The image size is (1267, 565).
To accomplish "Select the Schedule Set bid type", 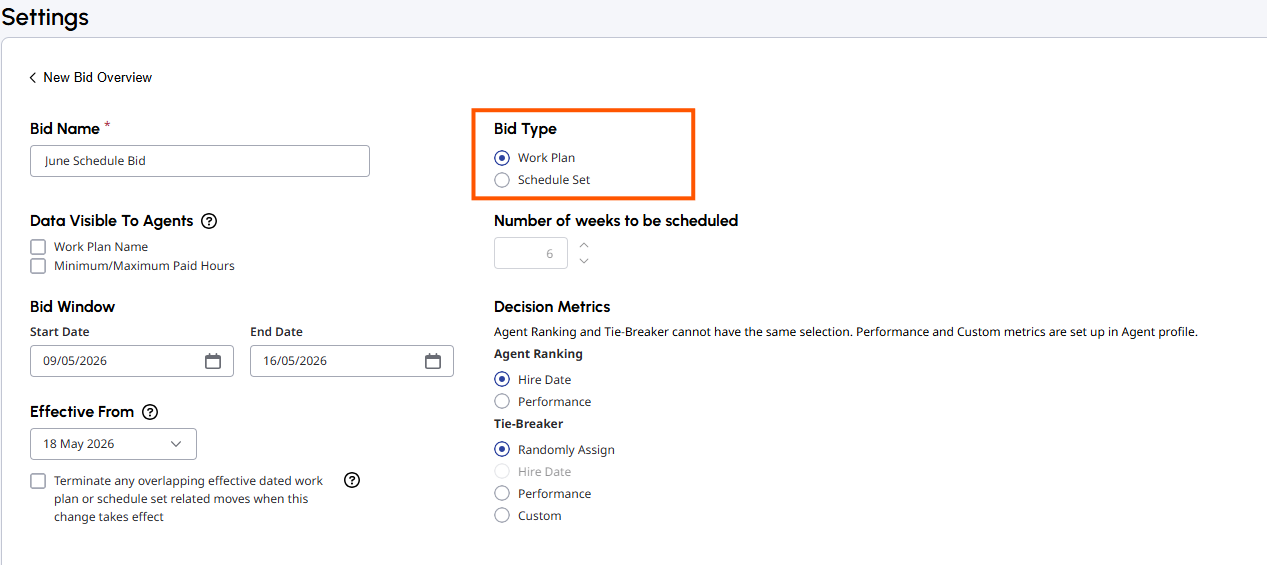I will click(x=502, y=180).
